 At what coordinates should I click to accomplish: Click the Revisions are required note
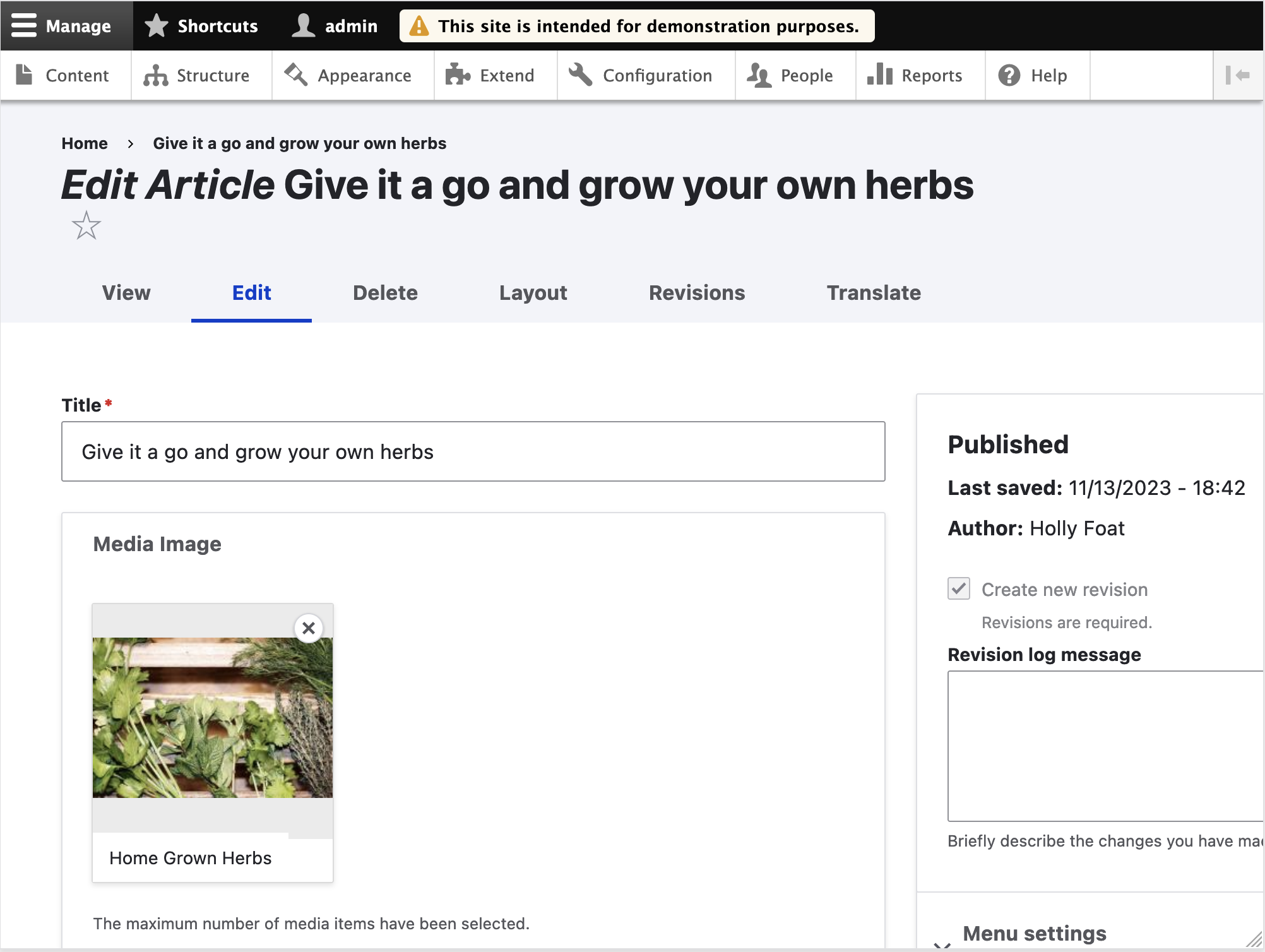click(x=1067, y=622)
